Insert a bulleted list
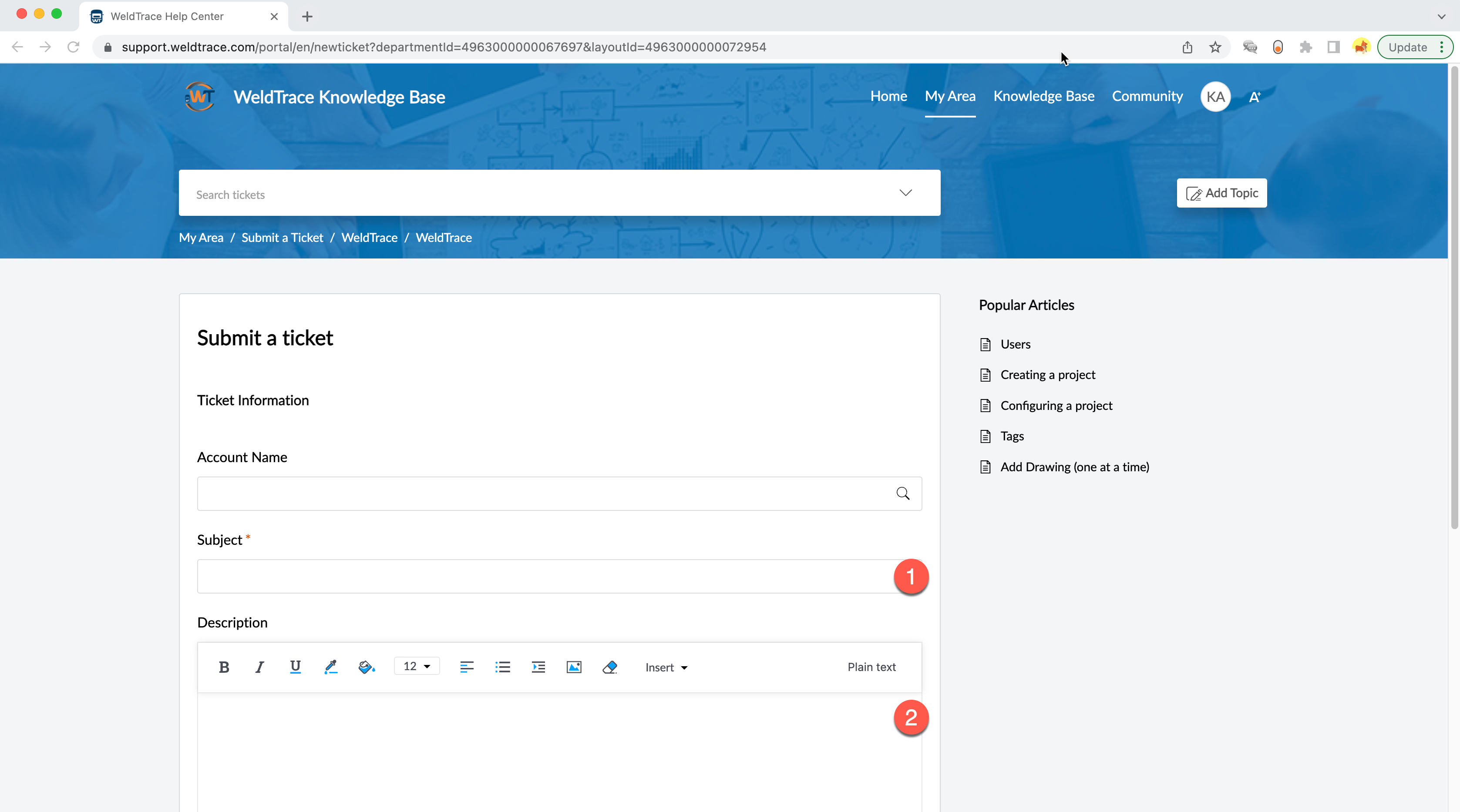This screenshot has height=812, width=1460. 503,667
